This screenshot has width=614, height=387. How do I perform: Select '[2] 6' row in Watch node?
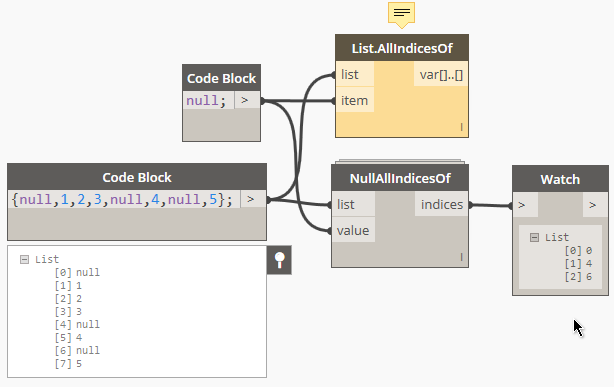578,277
